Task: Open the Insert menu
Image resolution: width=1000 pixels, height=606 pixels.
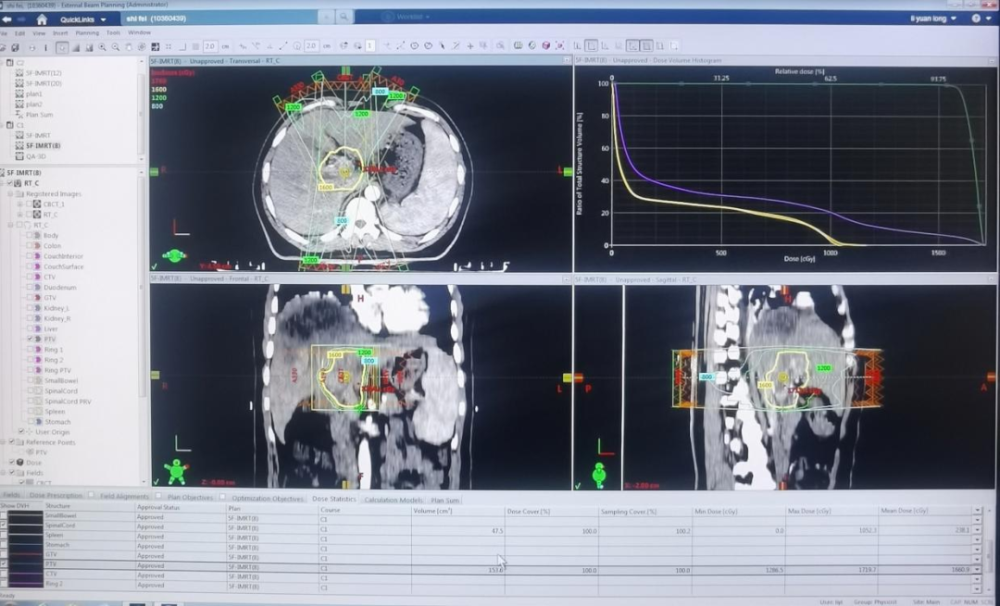Action: point(60,33)
